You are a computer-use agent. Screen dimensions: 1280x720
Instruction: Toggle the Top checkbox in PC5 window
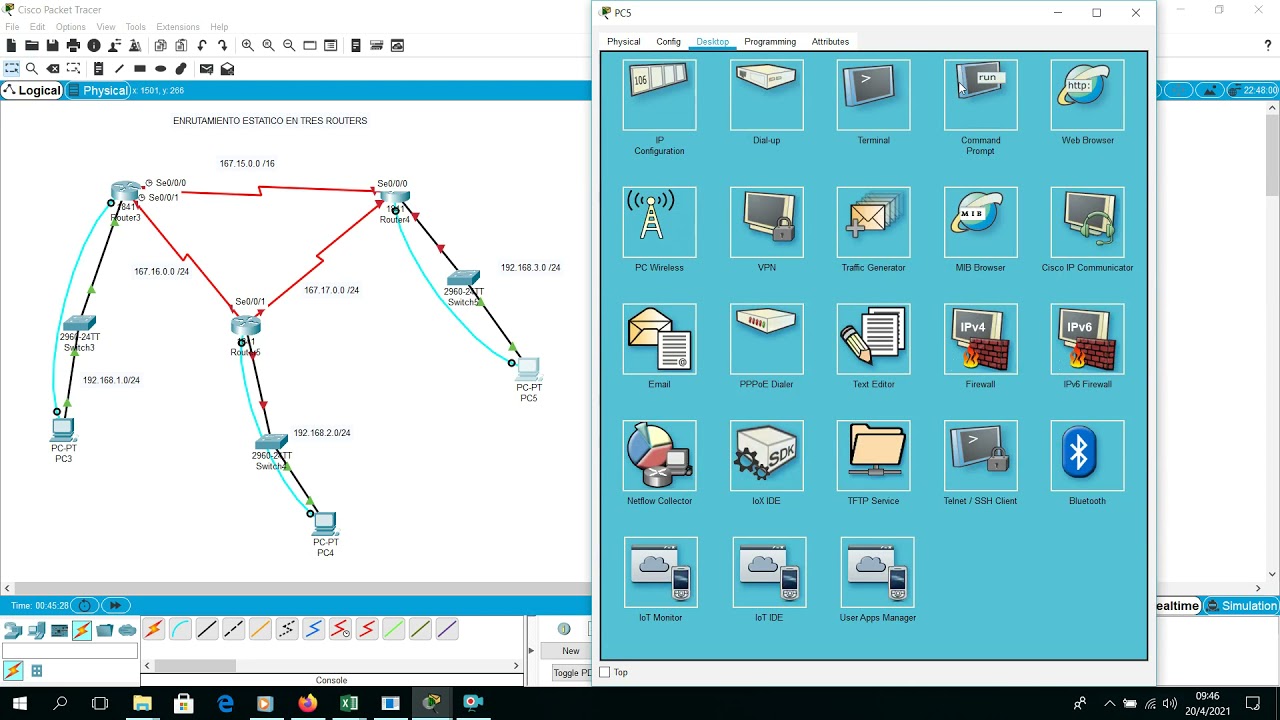point(604,672)
